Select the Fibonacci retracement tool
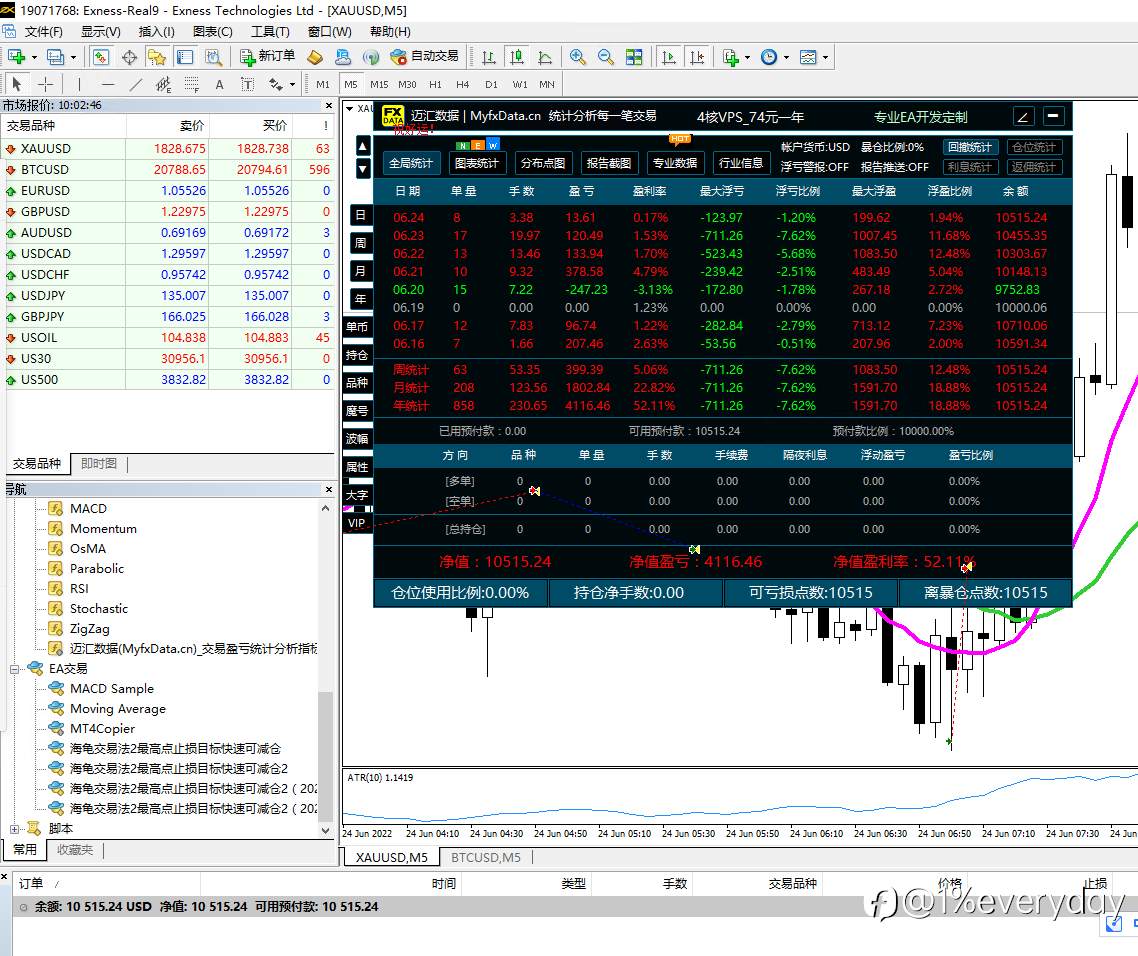 pos(191,84)
